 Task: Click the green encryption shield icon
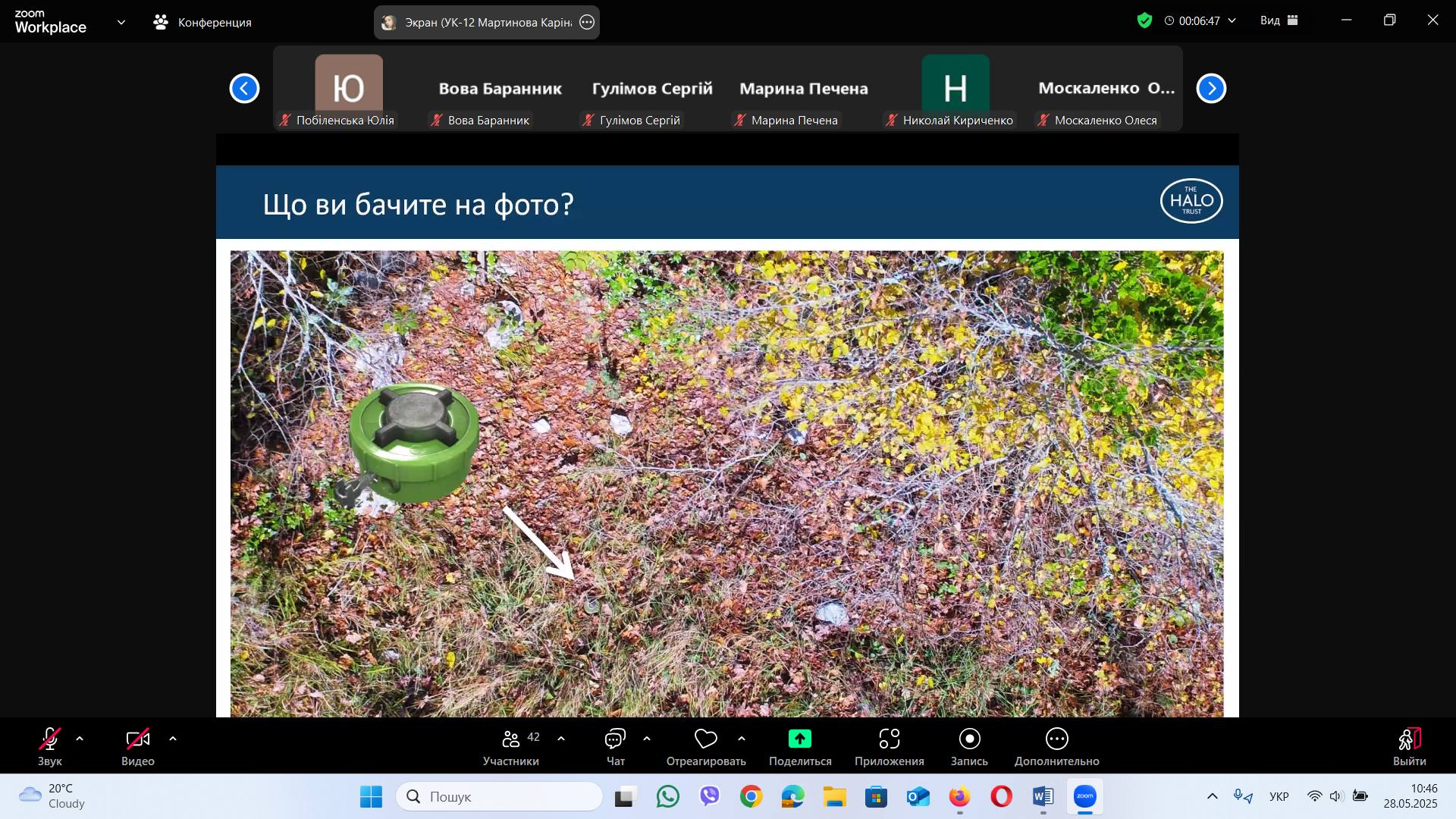coord(1144,21)
